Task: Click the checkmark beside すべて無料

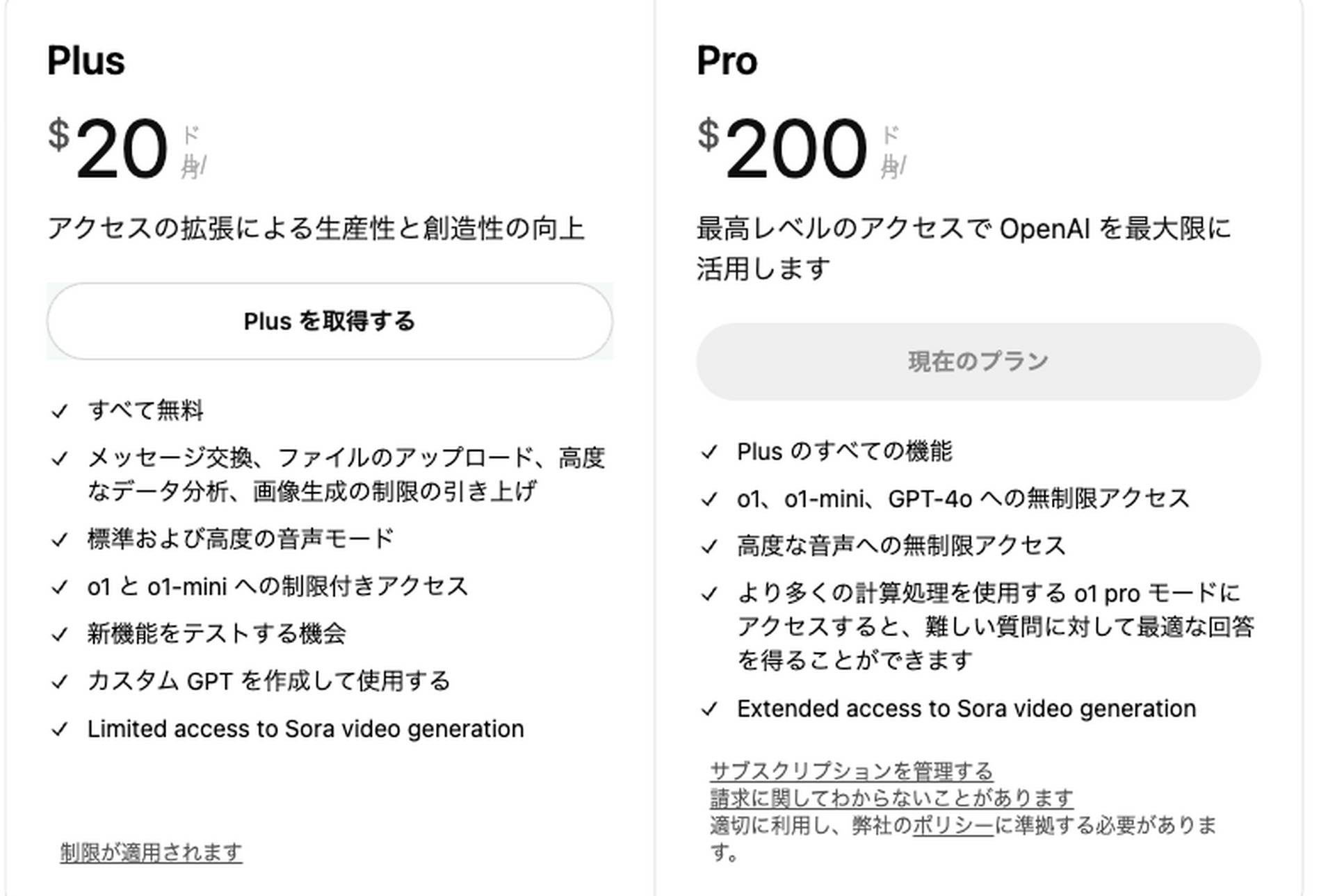Action: 58,411
